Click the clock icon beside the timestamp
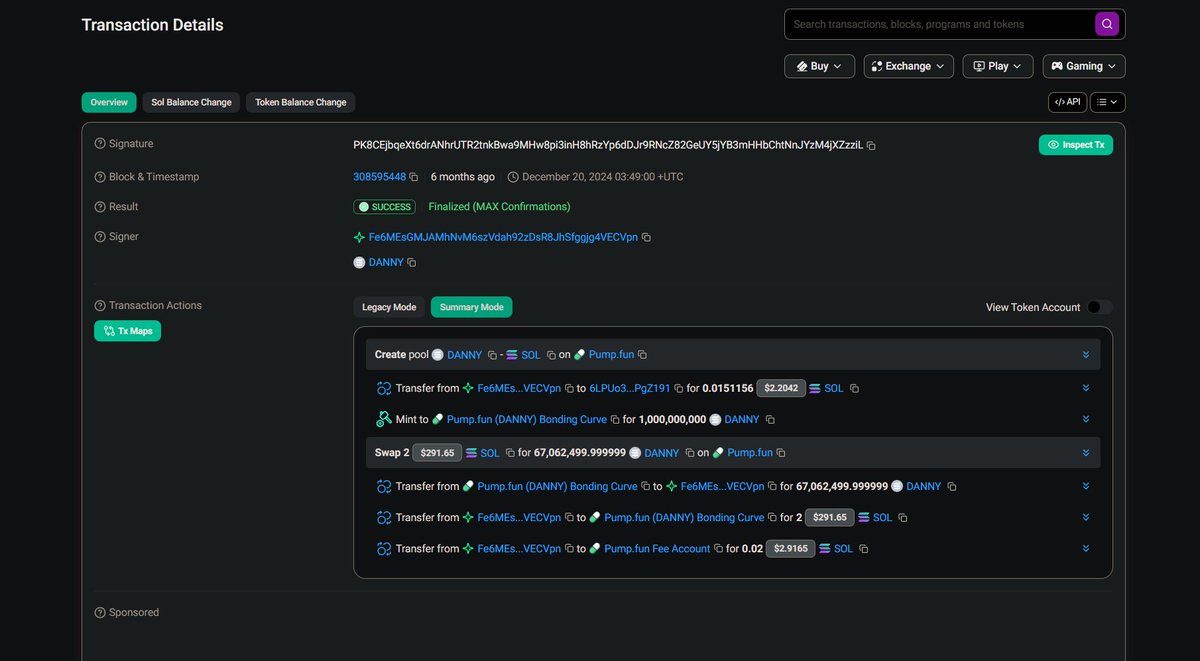The width and height of the screenshot is (1200, 661). point(513,177)
